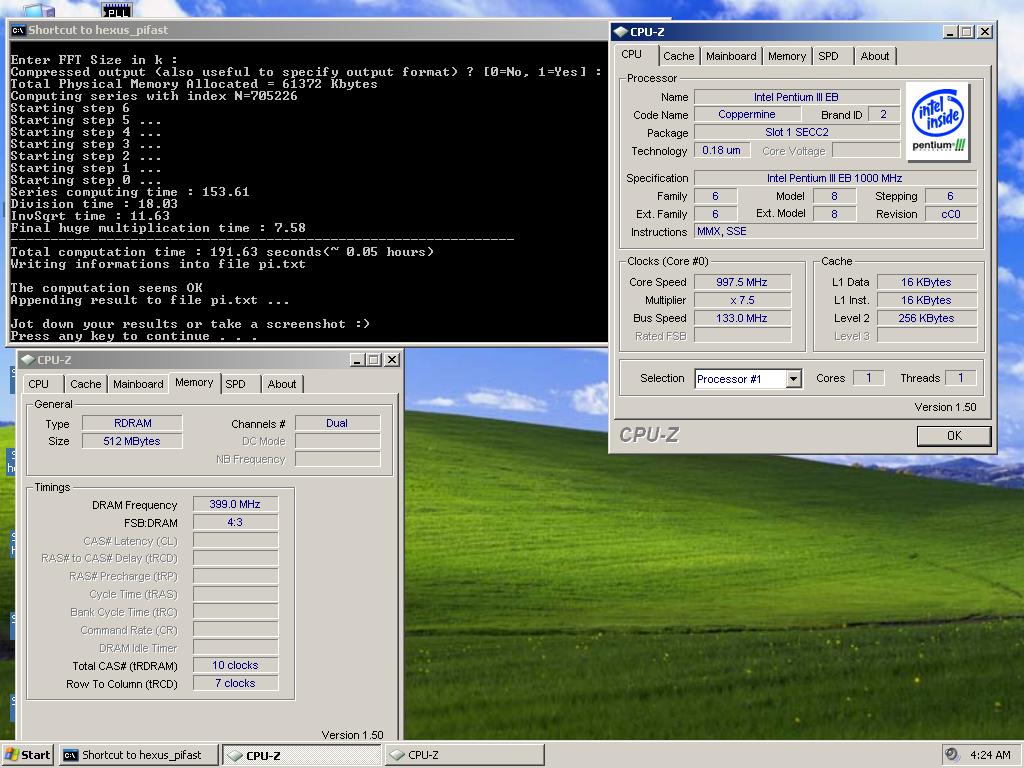Viewport: 1024px width, 768px height.
Task: Click the Package value Slot 1 SECC2
Action: [796, 132]
